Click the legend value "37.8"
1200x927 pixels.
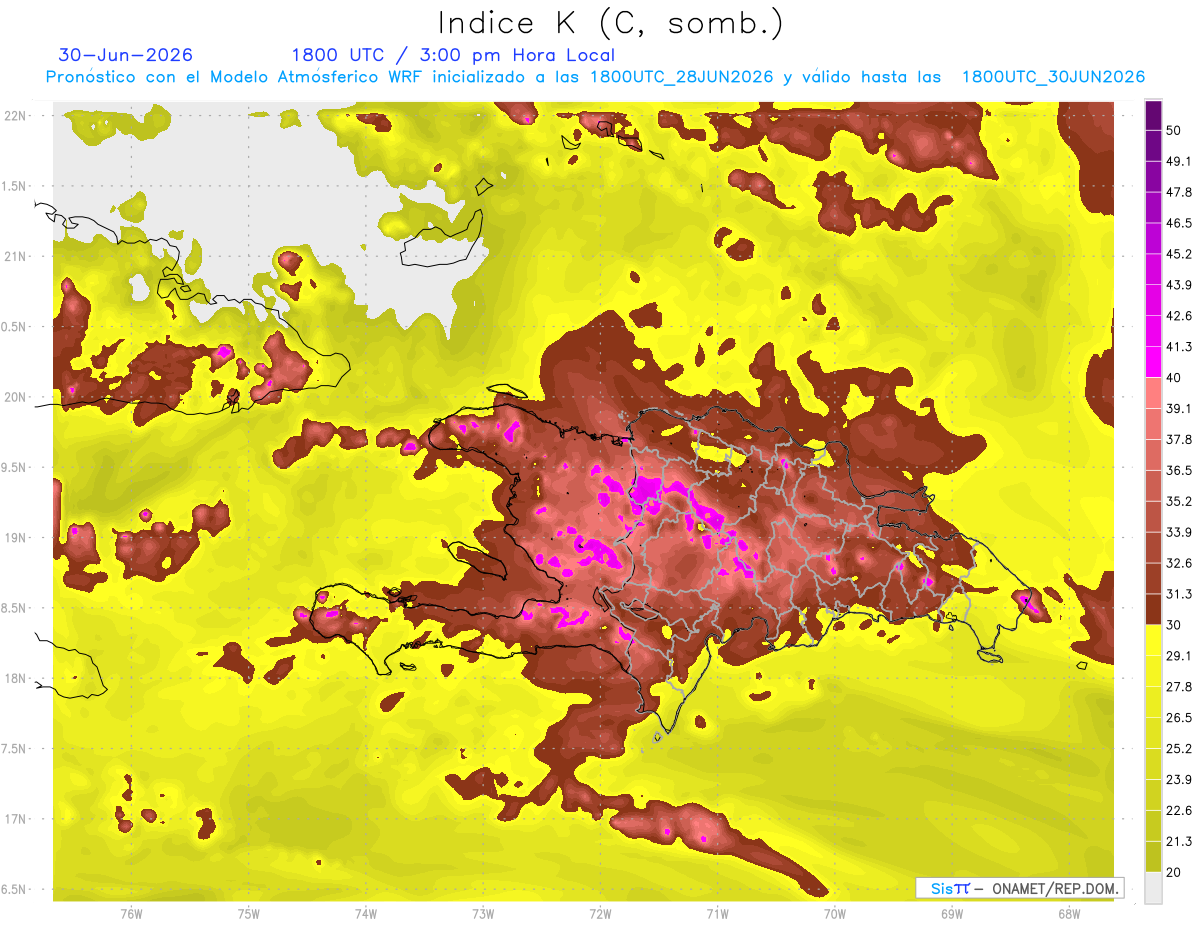[1179, 440]
